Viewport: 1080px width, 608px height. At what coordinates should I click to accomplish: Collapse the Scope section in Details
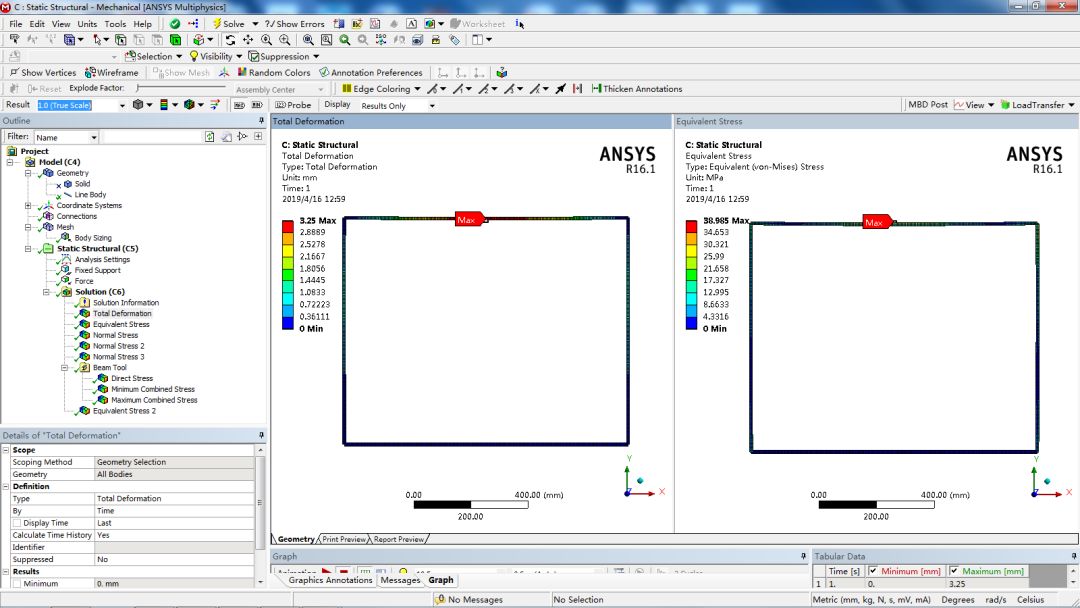coord(6,450)
